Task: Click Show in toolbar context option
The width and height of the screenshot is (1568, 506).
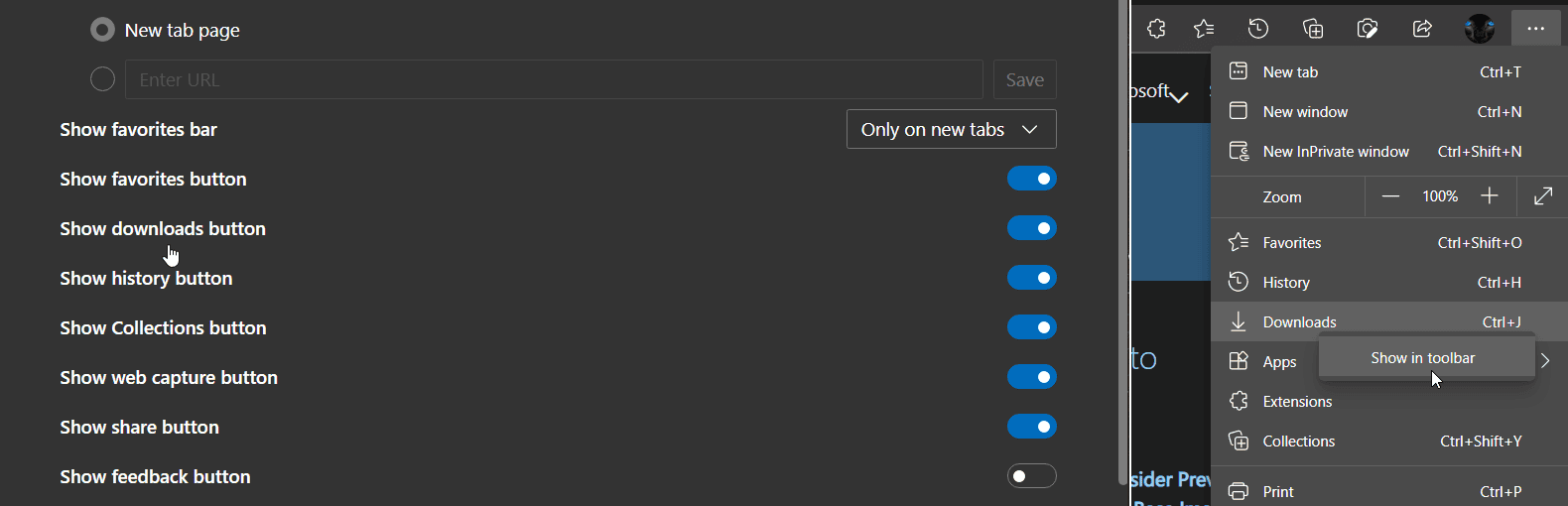Action: click(1422, 358)
